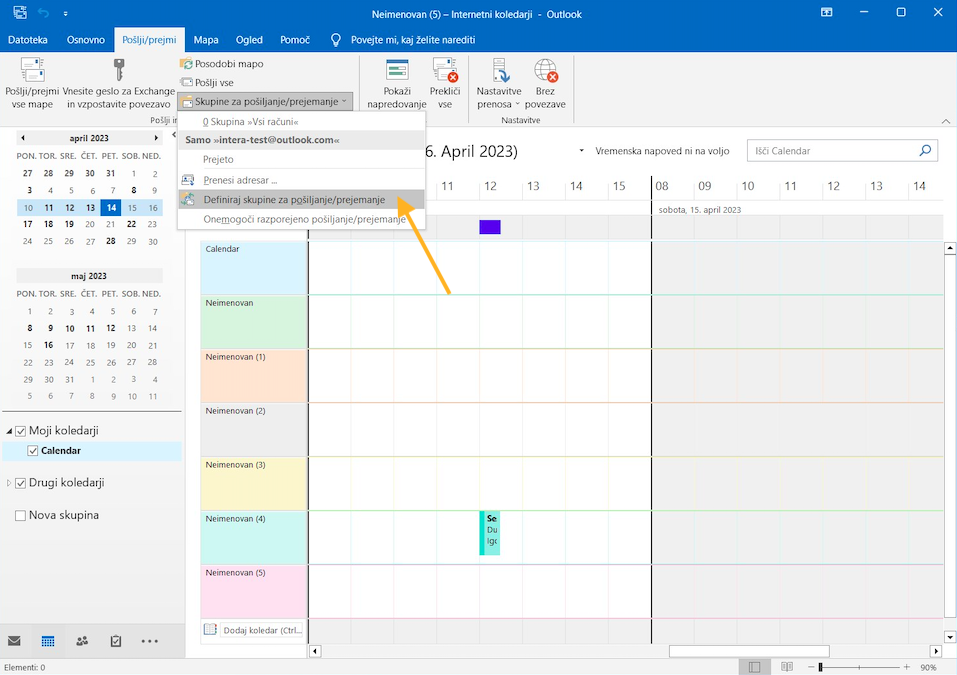Click next month arrow in mini calendar

(156, 138)
